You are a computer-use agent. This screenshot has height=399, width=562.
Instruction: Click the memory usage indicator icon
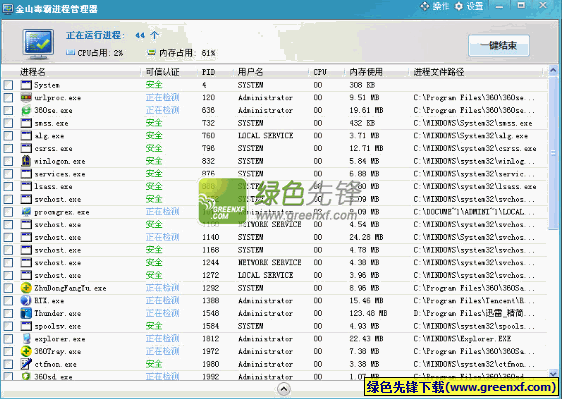point(151,53)
